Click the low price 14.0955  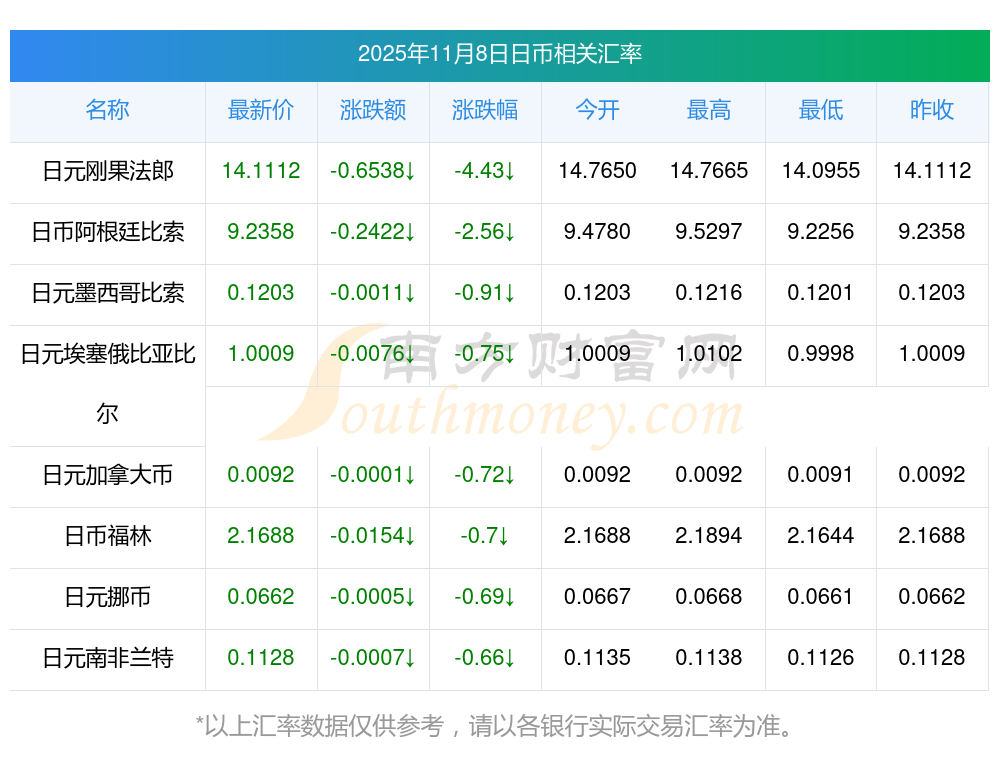pos(821,171)
